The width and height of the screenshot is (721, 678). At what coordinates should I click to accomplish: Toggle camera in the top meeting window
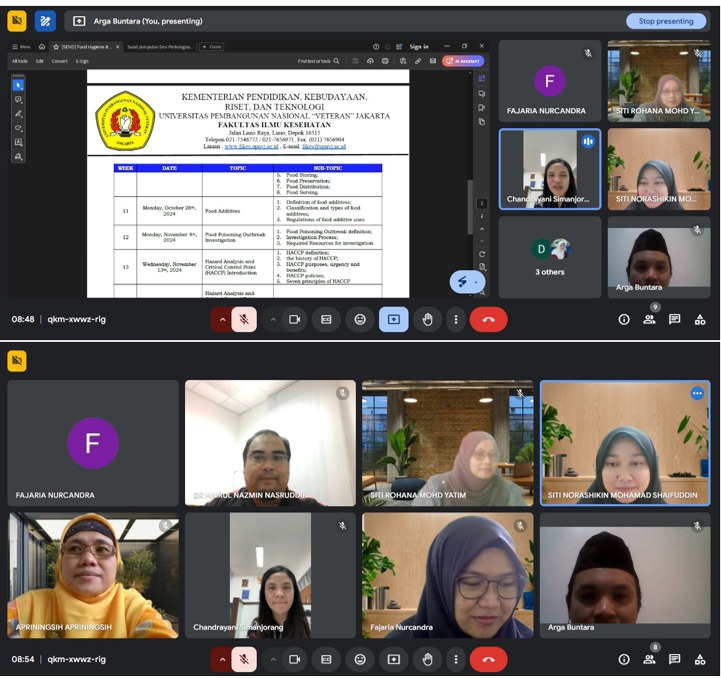tap(295, 320)
